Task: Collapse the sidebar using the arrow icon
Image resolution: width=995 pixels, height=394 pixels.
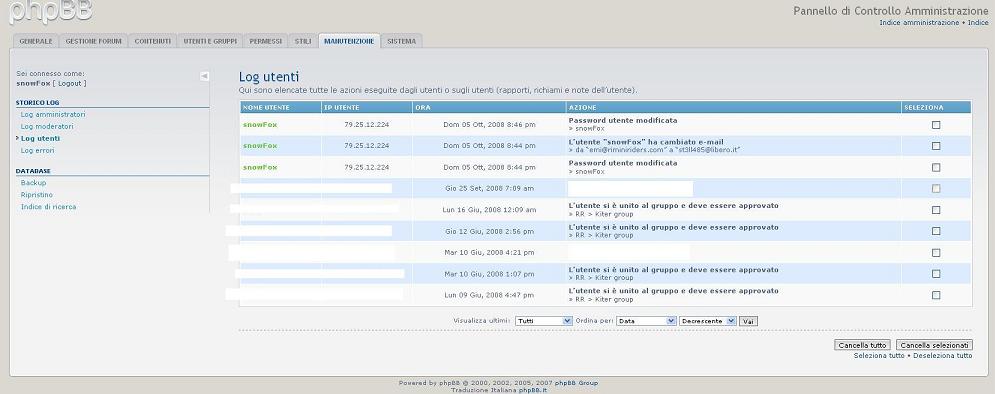Action: pos(204,76)
